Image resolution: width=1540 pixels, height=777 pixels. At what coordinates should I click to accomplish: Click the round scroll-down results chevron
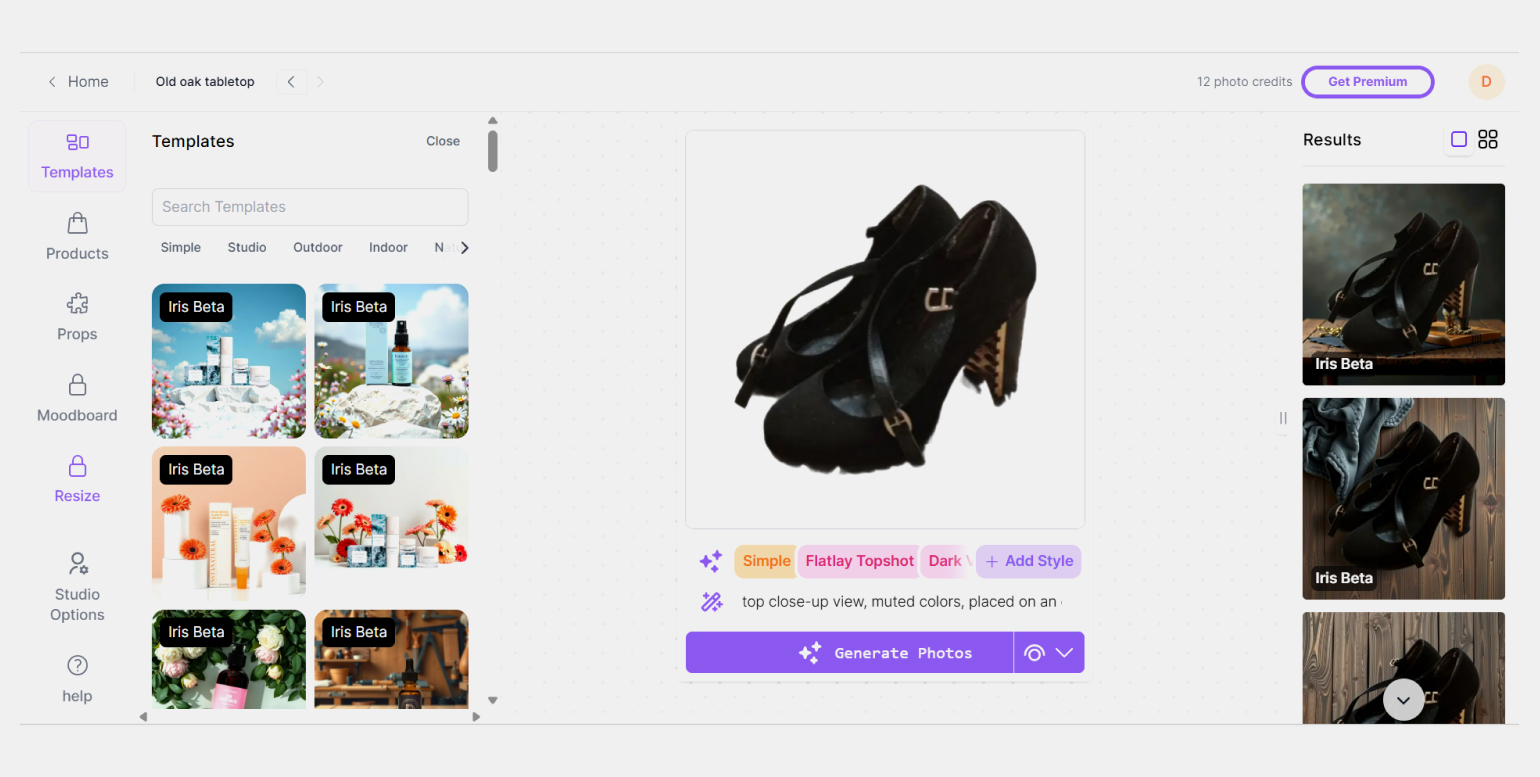1403,700
